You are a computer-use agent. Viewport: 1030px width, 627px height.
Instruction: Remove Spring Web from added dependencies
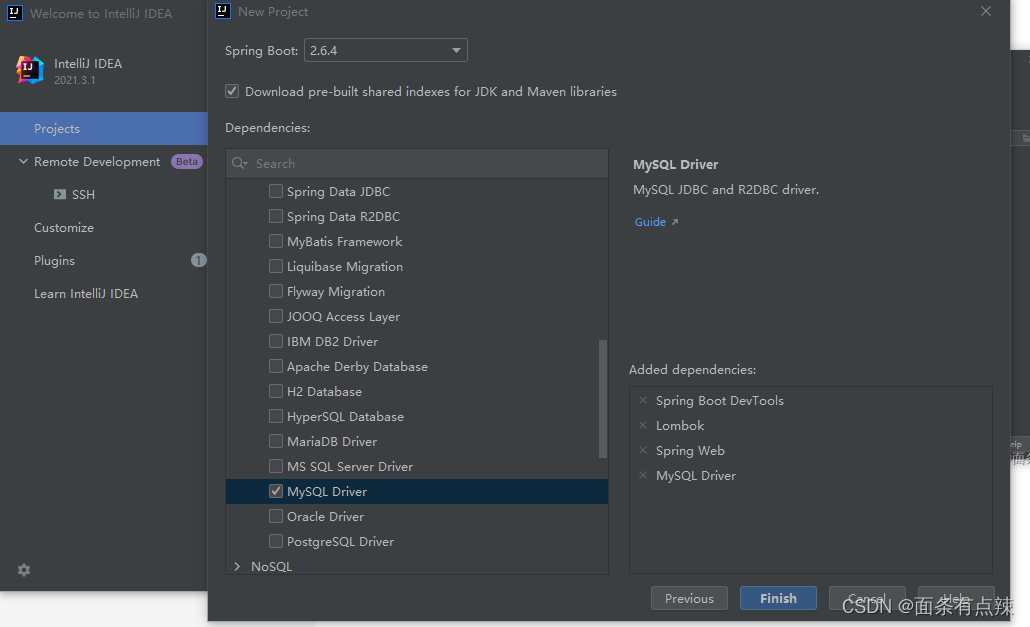tap(643, 450)
